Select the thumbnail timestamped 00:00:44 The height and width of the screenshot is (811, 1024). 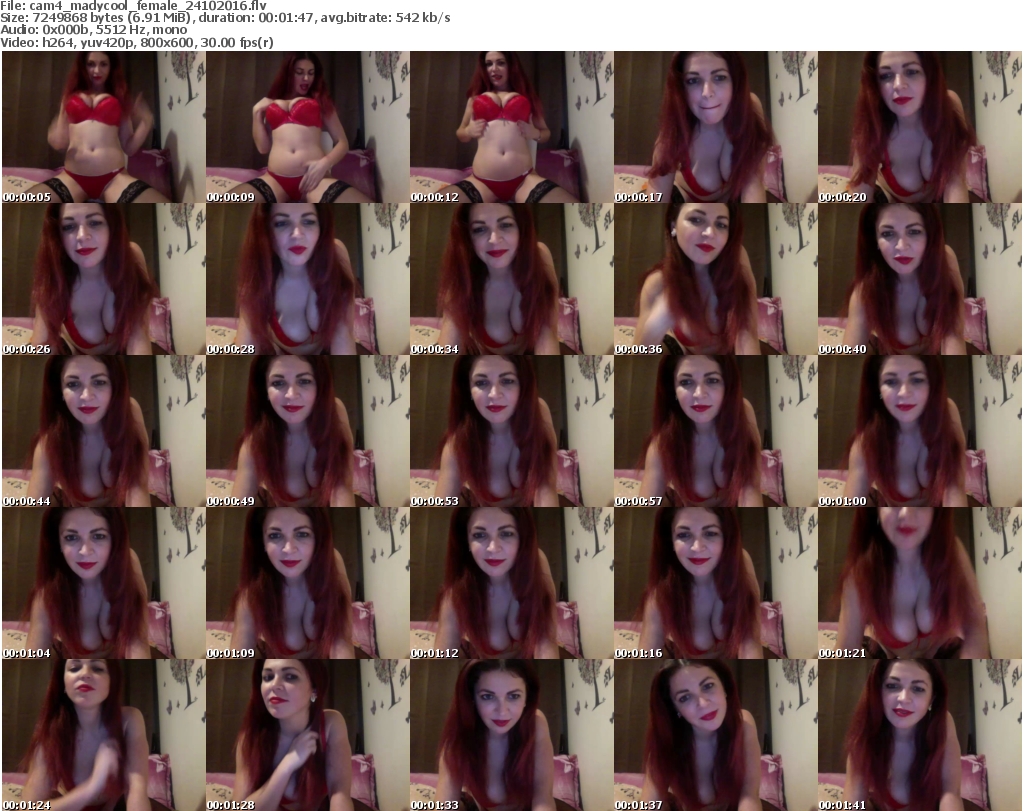coord(104,431)
